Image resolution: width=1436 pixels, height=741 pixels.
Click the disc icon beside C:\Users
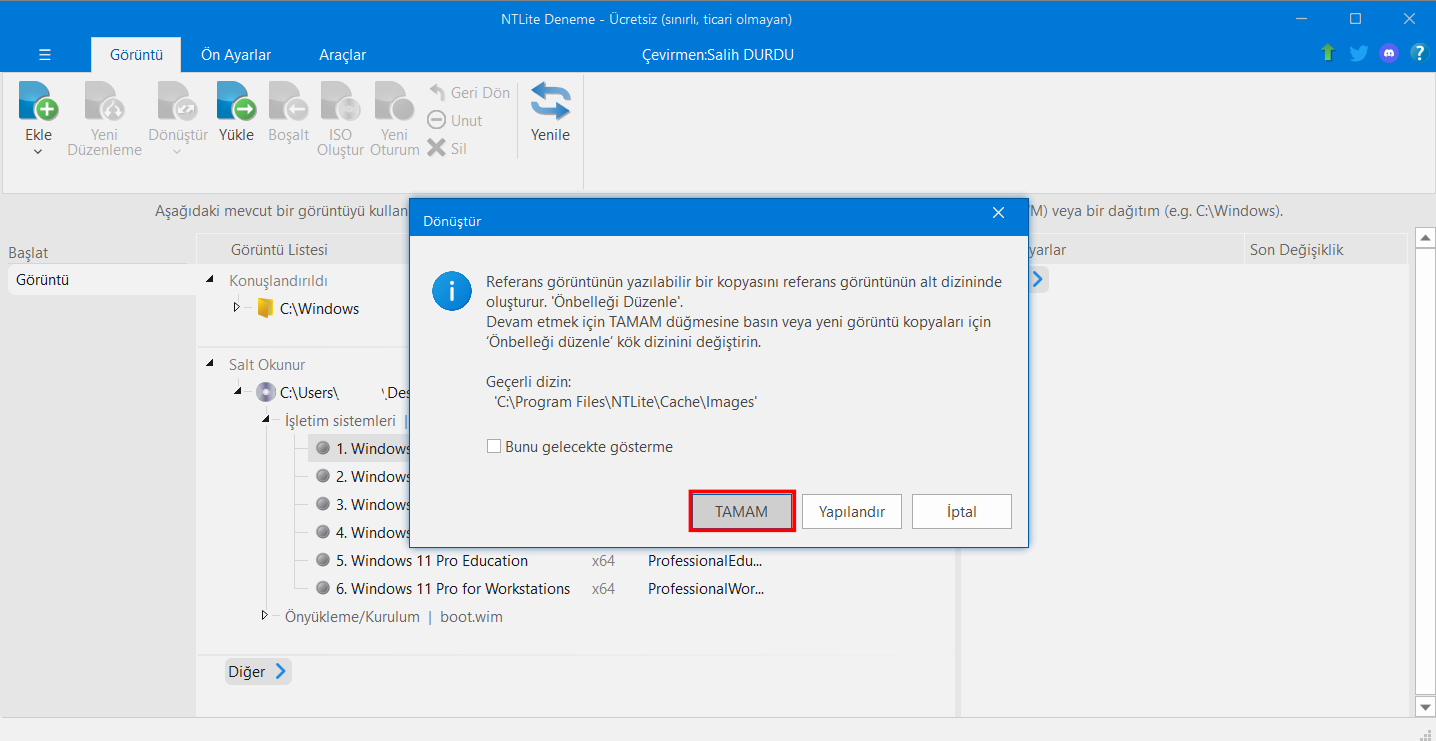[x=265, y=392]
